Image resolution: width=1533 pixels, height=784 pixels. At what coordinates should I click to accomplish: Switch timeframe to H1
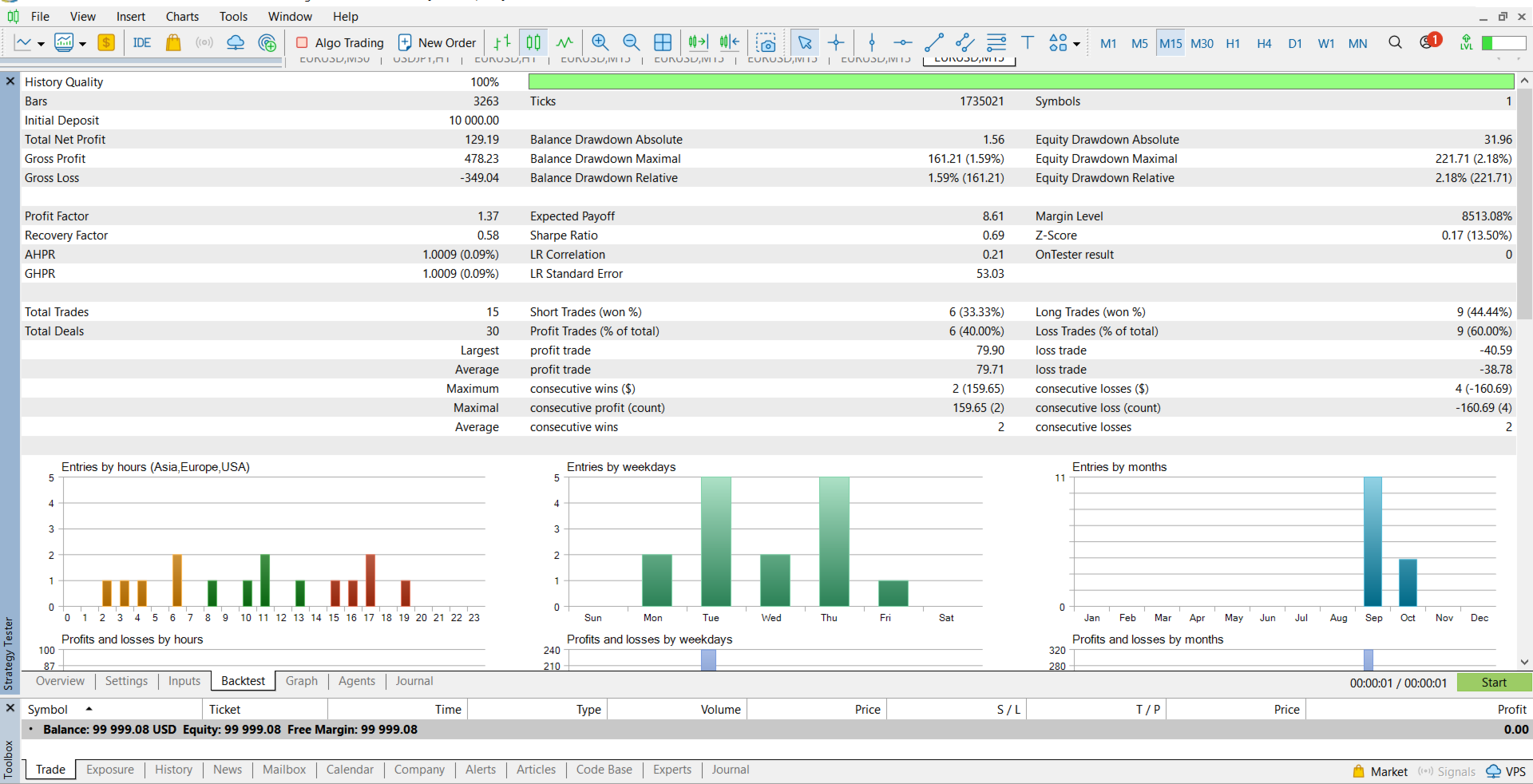(1233, 44)
